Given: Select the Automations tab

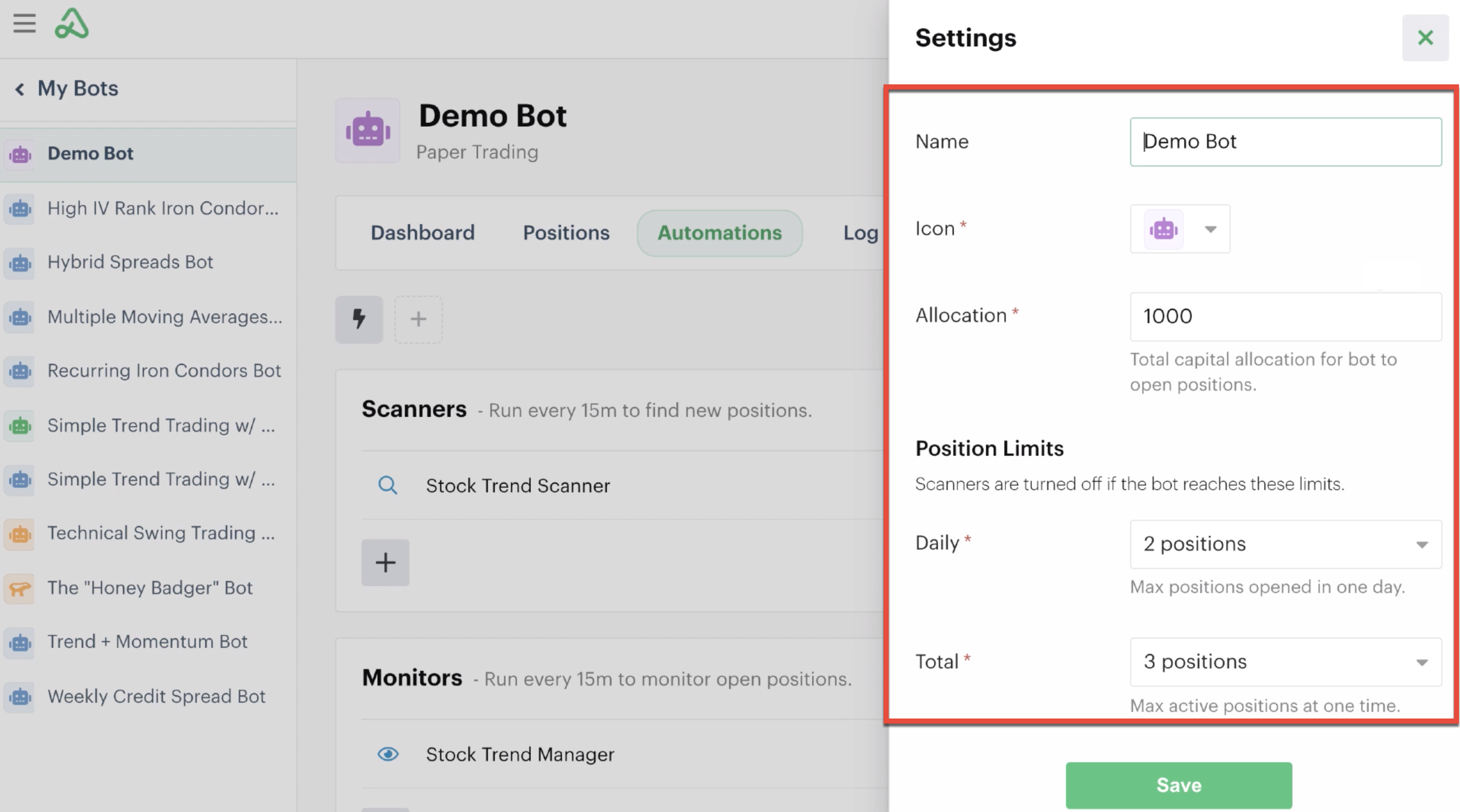Looking at the screenshot, I should point(720,233).
